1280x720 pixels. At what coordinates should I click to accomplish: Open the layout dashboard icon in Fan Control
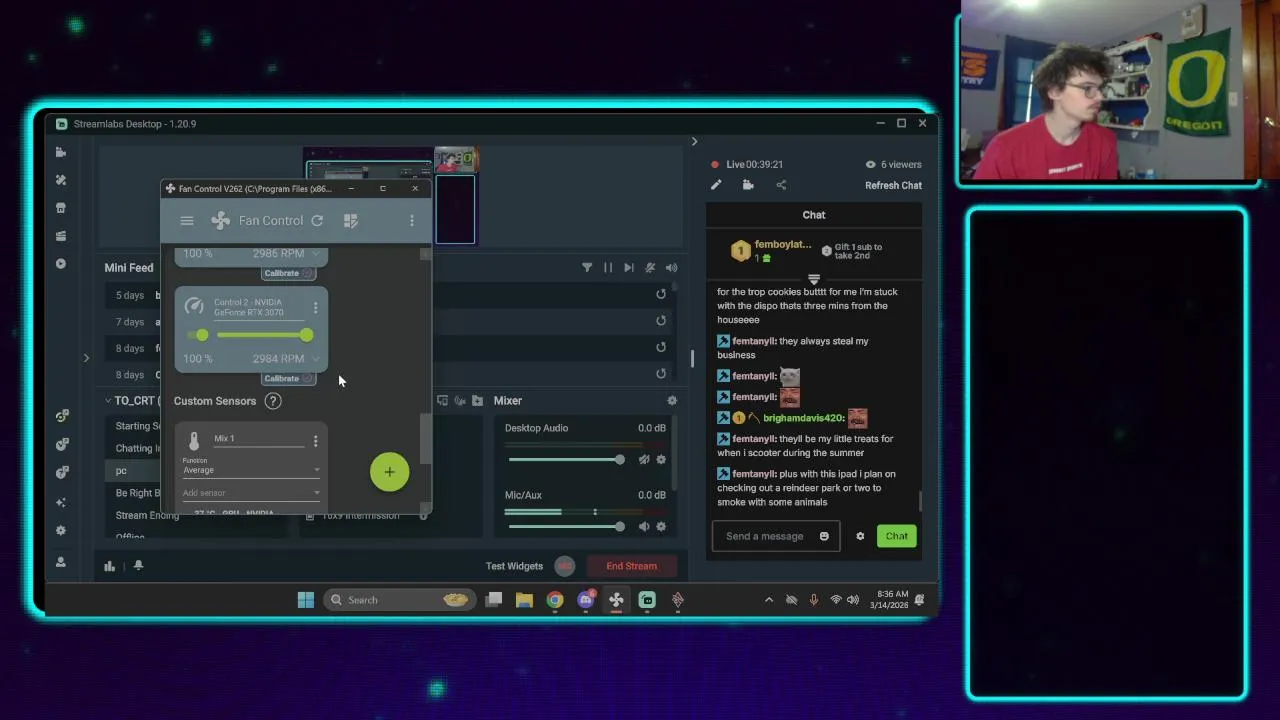point(350,221)
